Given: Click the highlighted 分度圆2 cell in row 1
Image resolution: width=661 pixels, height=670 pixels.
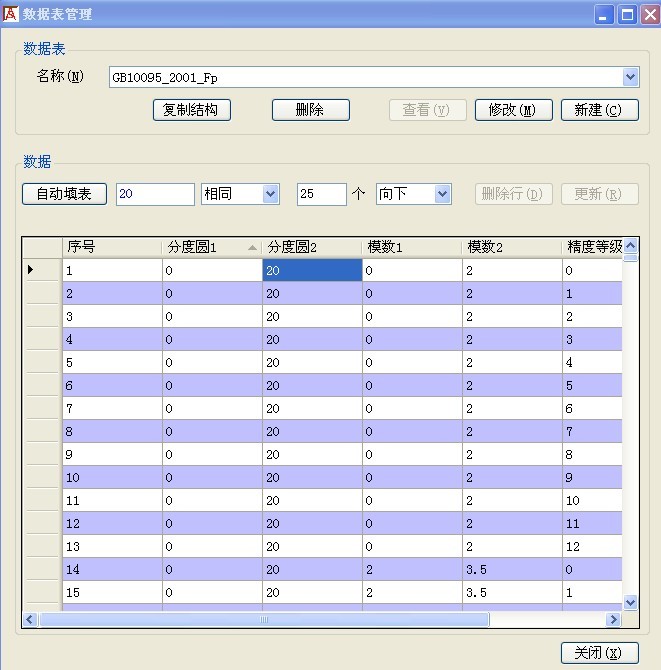Looking at the screenshot, I should click(311, 270).
